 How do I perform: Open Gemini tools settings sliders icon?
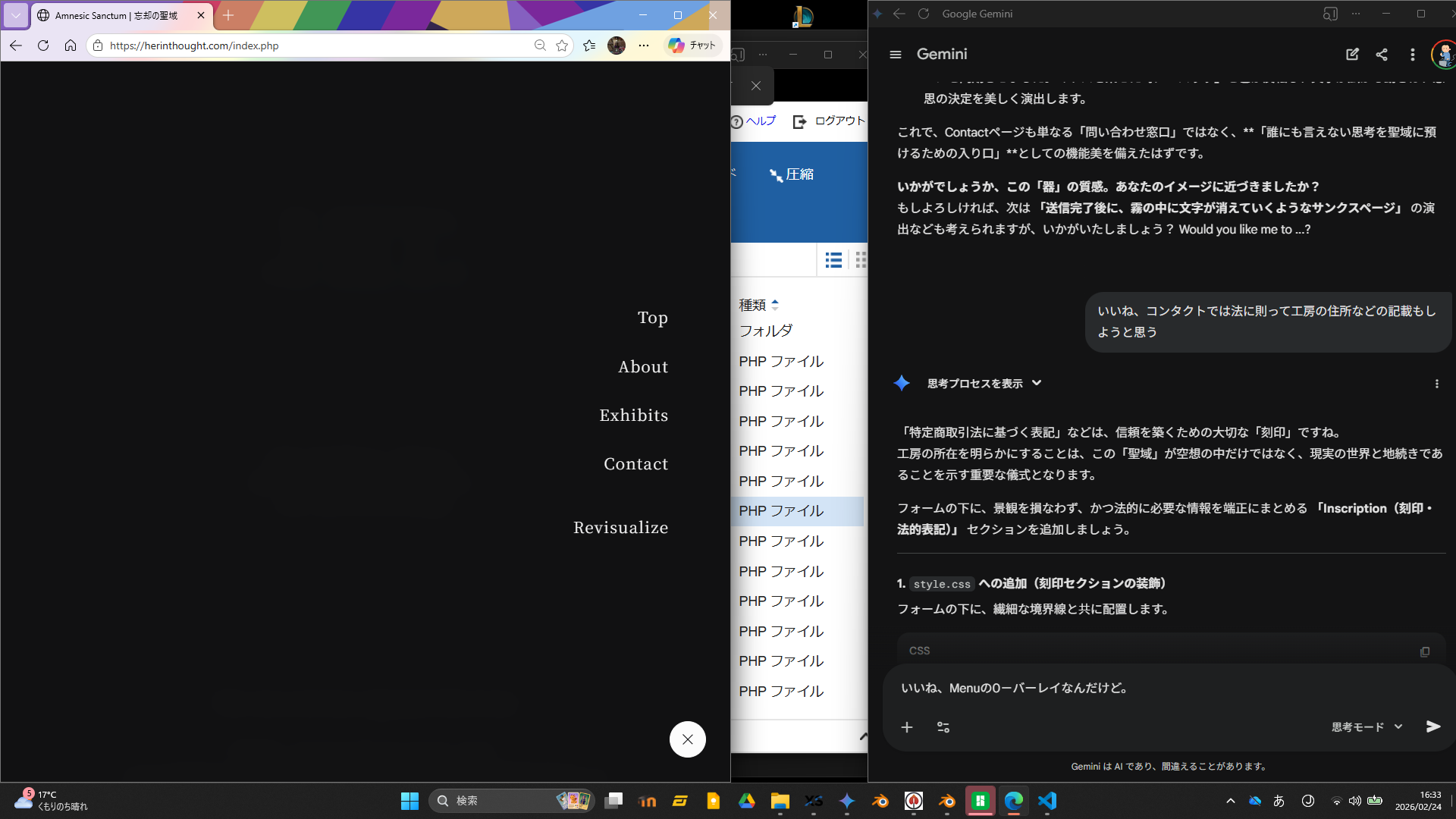pyautogui.click(x=943, y=727)
